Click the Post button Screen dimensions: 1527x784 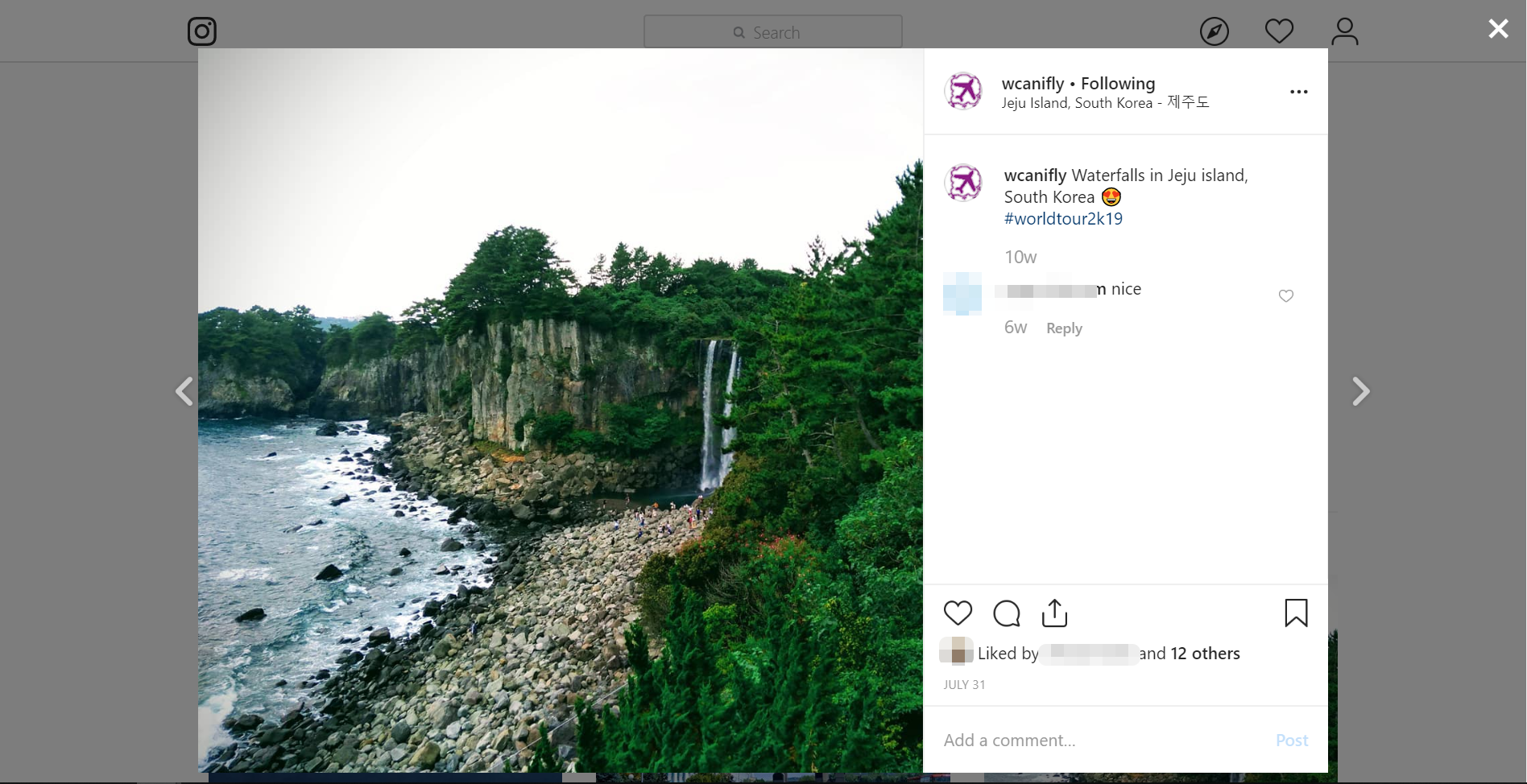pyautogui.click(x=1291, y=739)
